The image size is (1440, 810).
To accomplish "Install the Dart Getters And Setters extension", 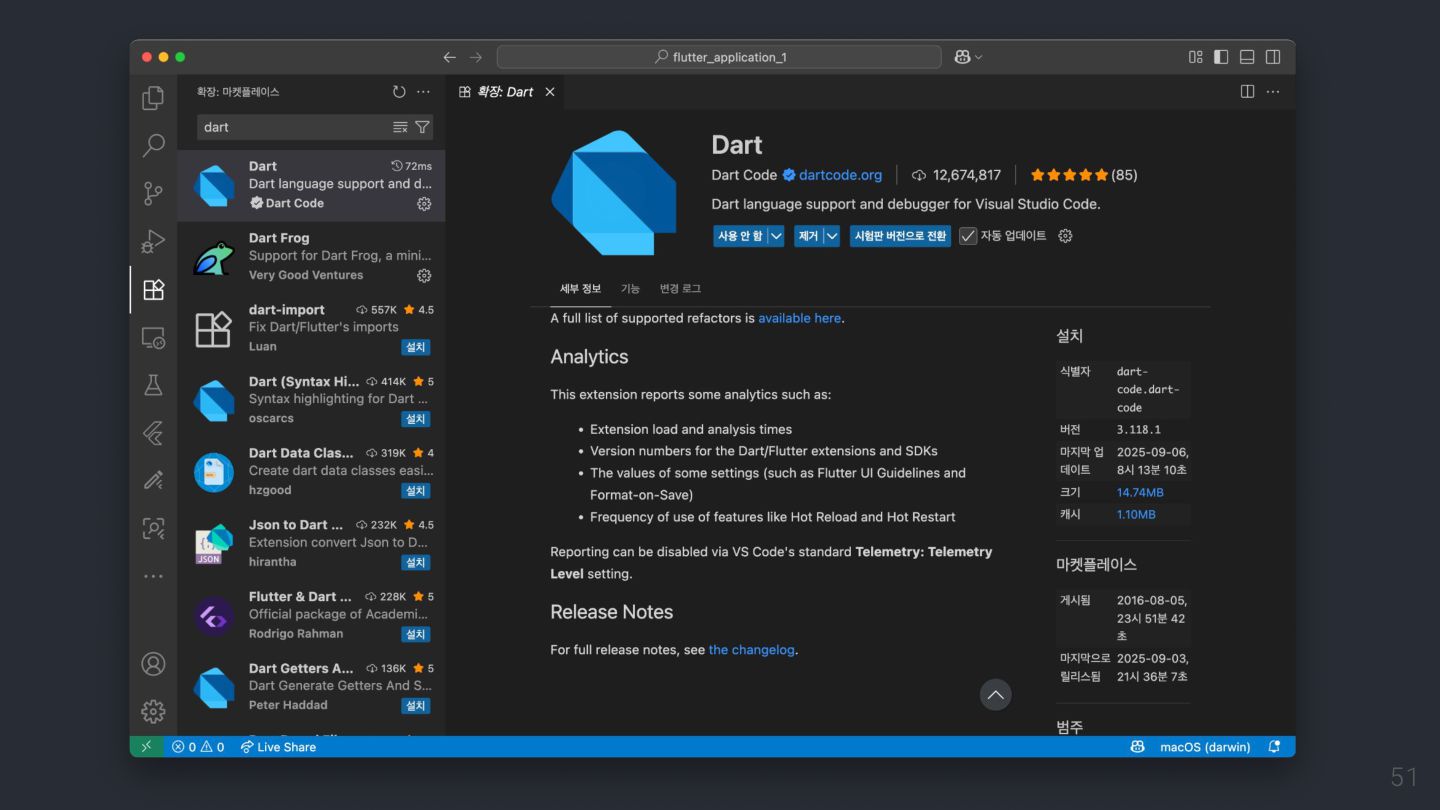I will pos(416,706).
